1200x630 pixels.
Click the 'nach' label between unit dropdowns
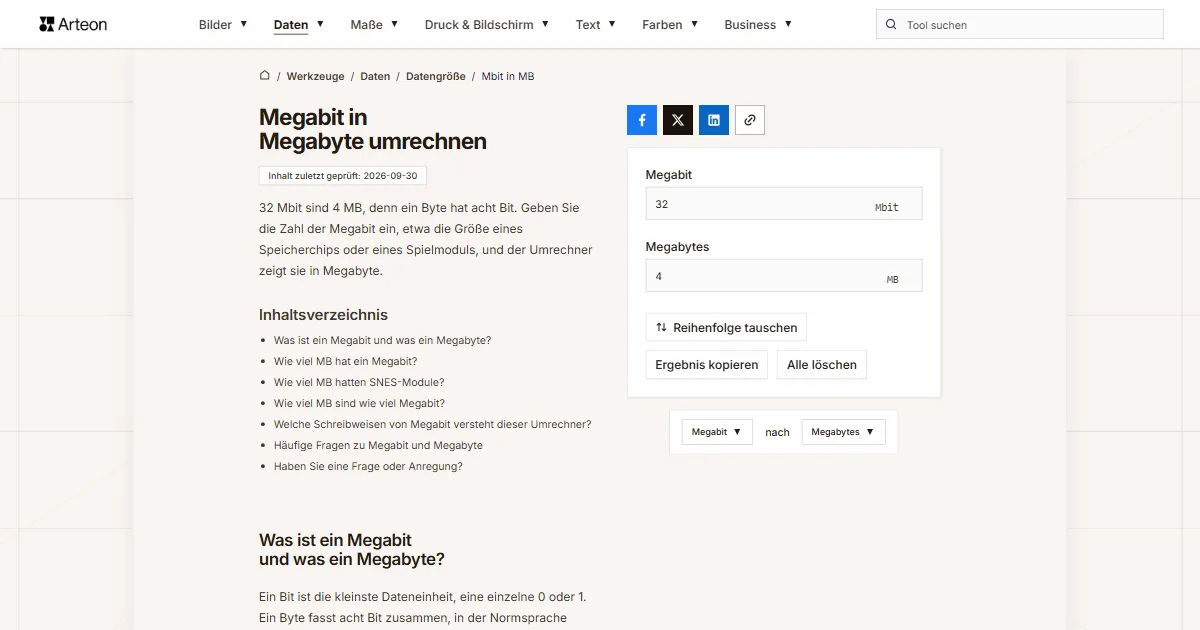coord(777,432)
